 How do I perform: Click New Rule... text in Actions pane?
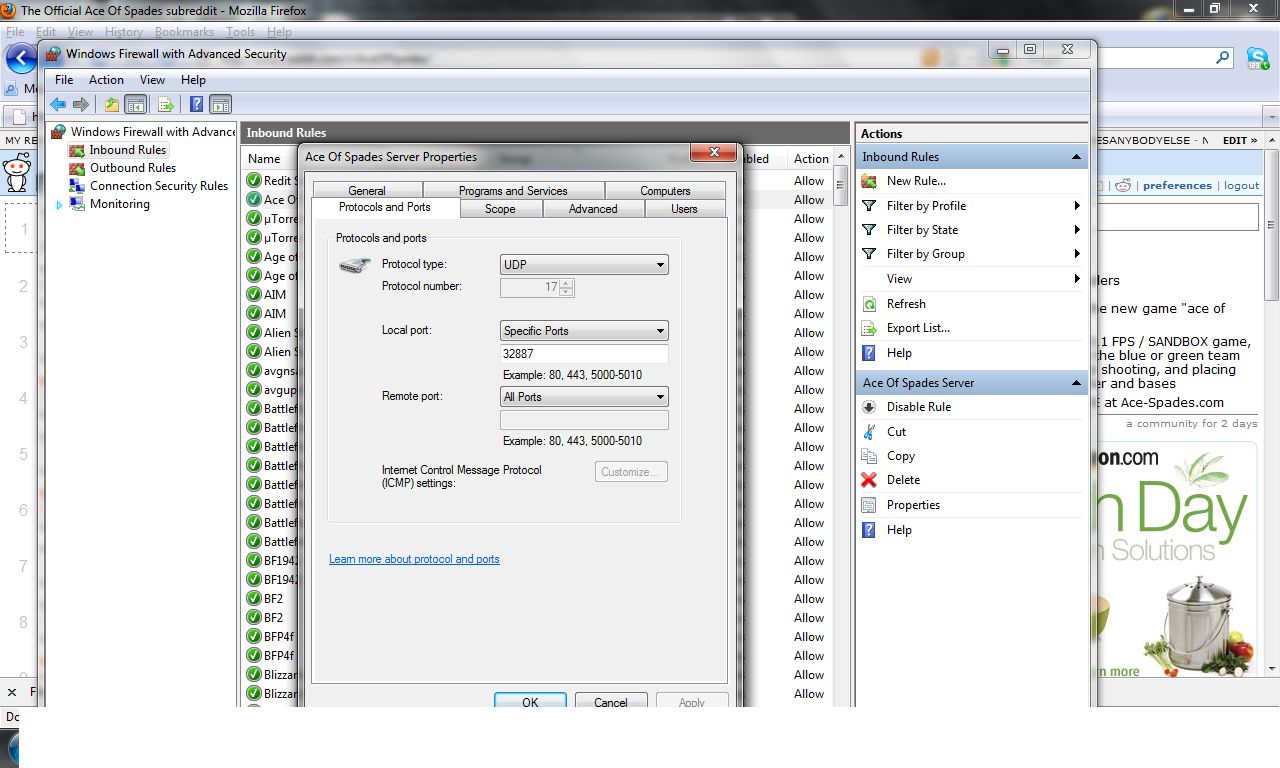tap(916, 181)
